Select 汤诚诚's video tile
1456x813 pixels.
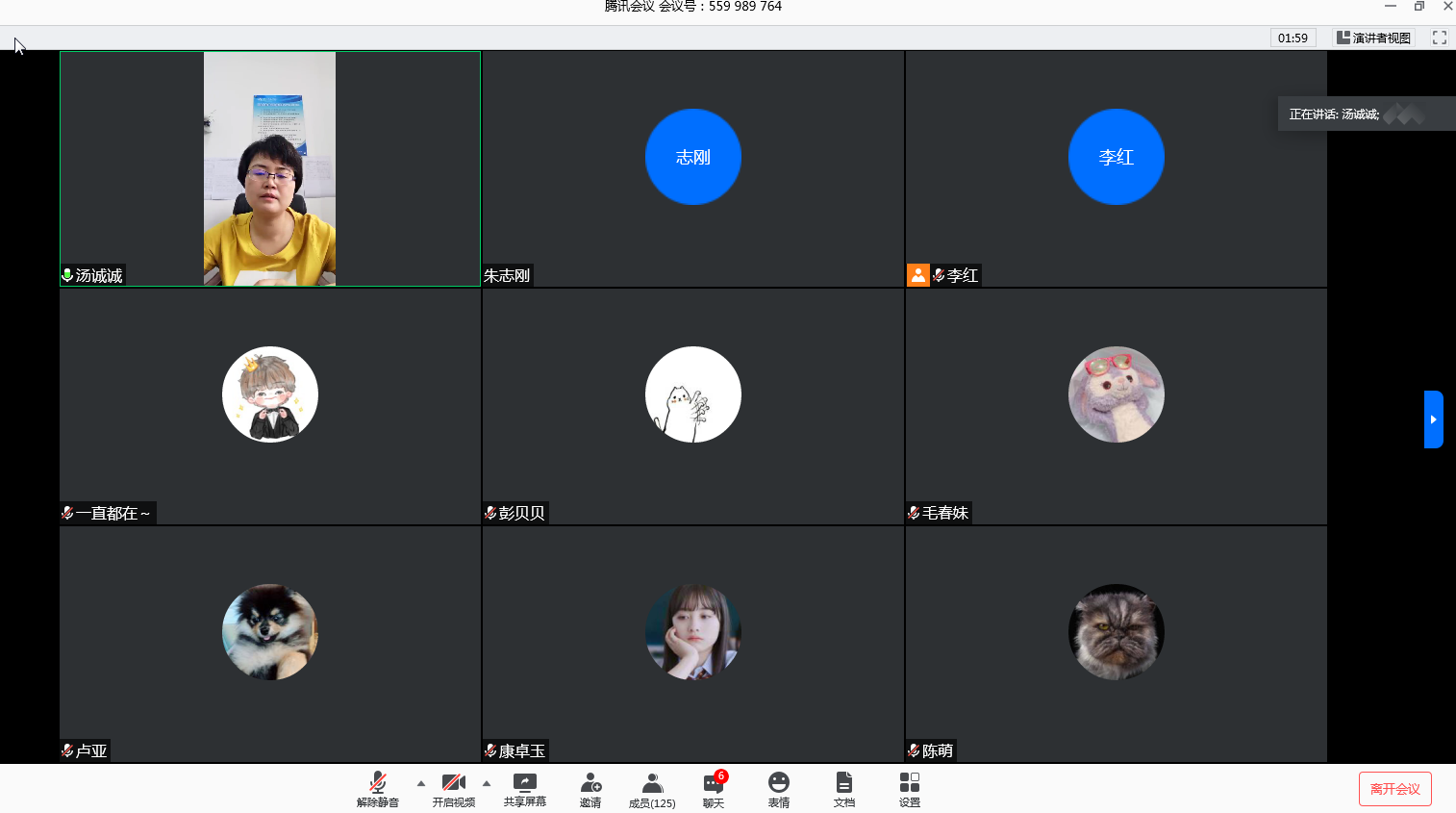tap(269, 169)
